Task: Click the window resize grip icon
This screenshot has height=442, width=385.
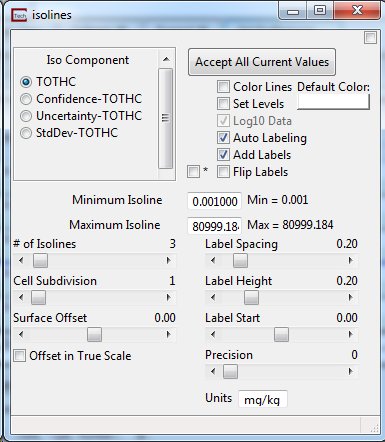Action: point(374,429)
